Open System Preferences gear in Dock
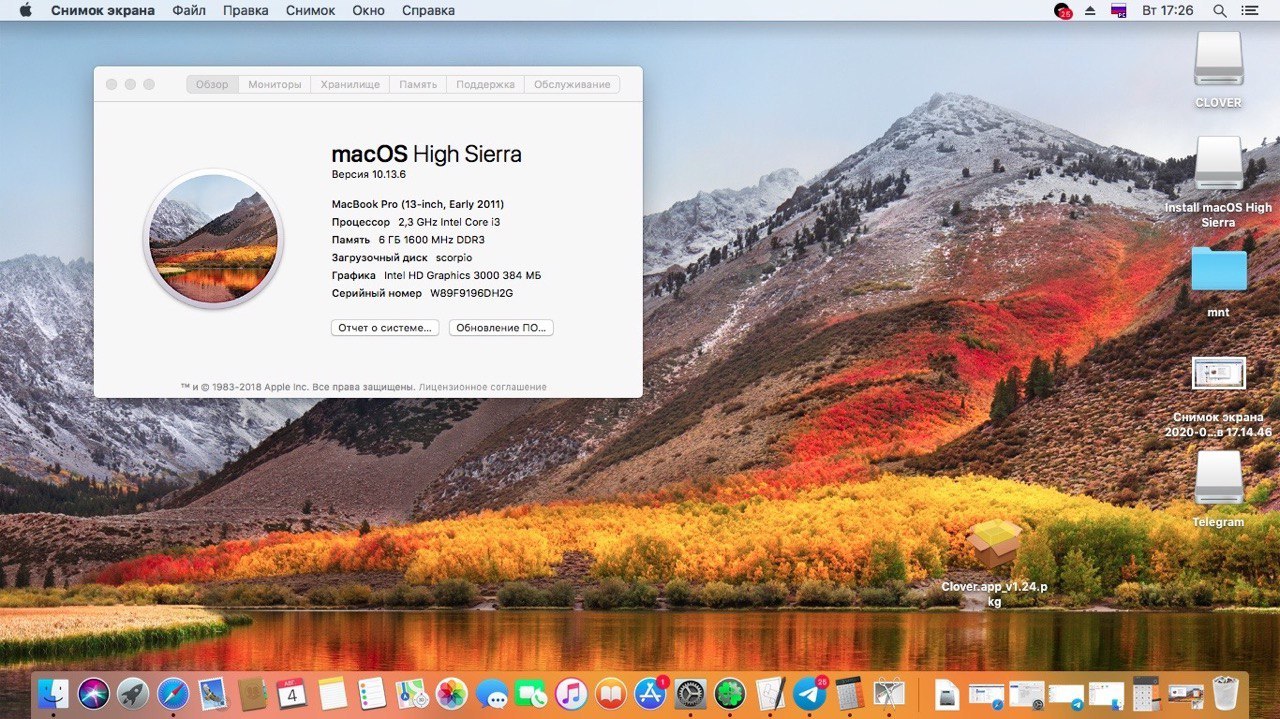This screenshot has height=719, width=1280. pos(690,693)
